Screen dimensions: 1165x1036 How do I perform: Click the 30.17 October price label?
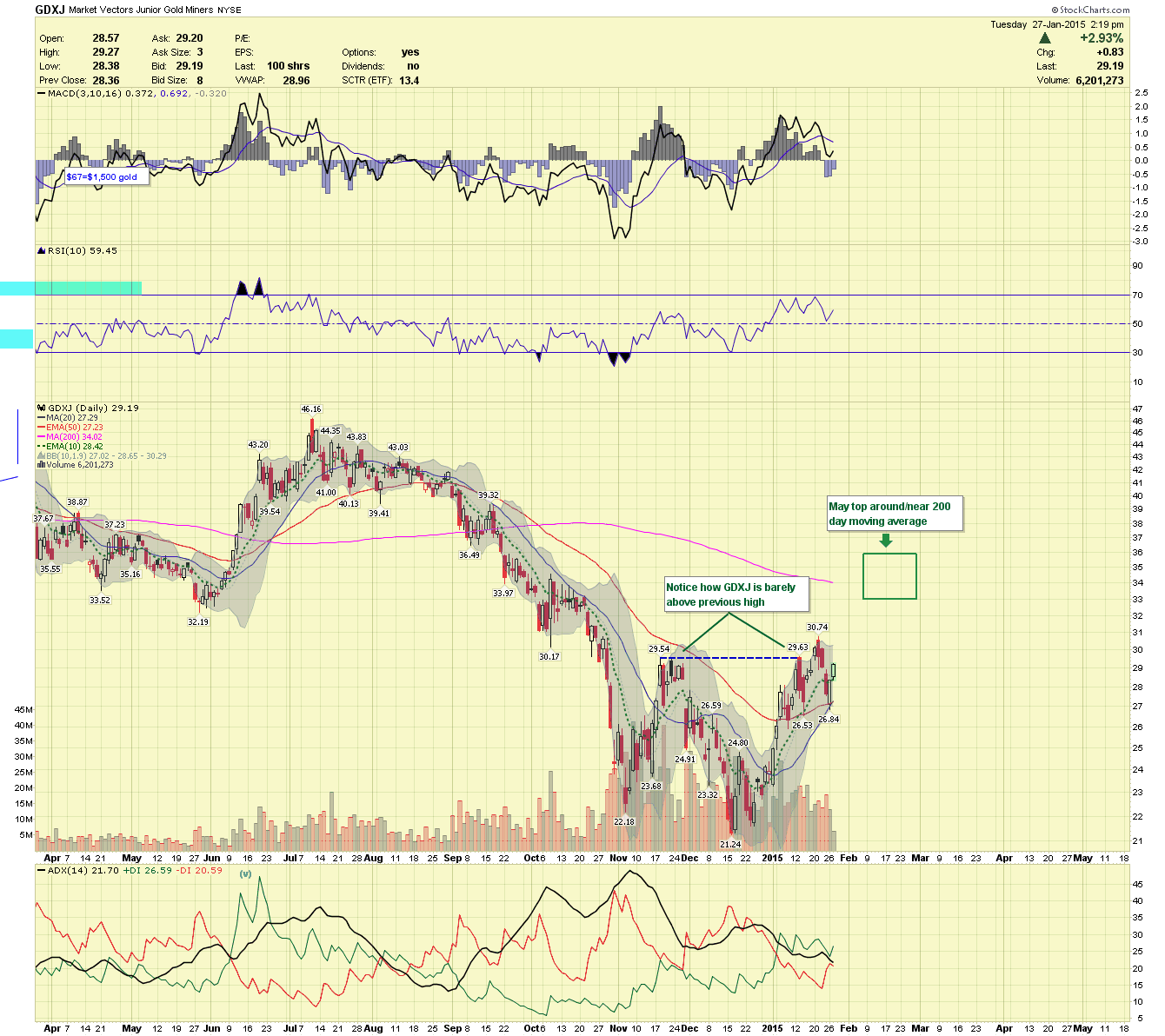[x=549, y=656]
